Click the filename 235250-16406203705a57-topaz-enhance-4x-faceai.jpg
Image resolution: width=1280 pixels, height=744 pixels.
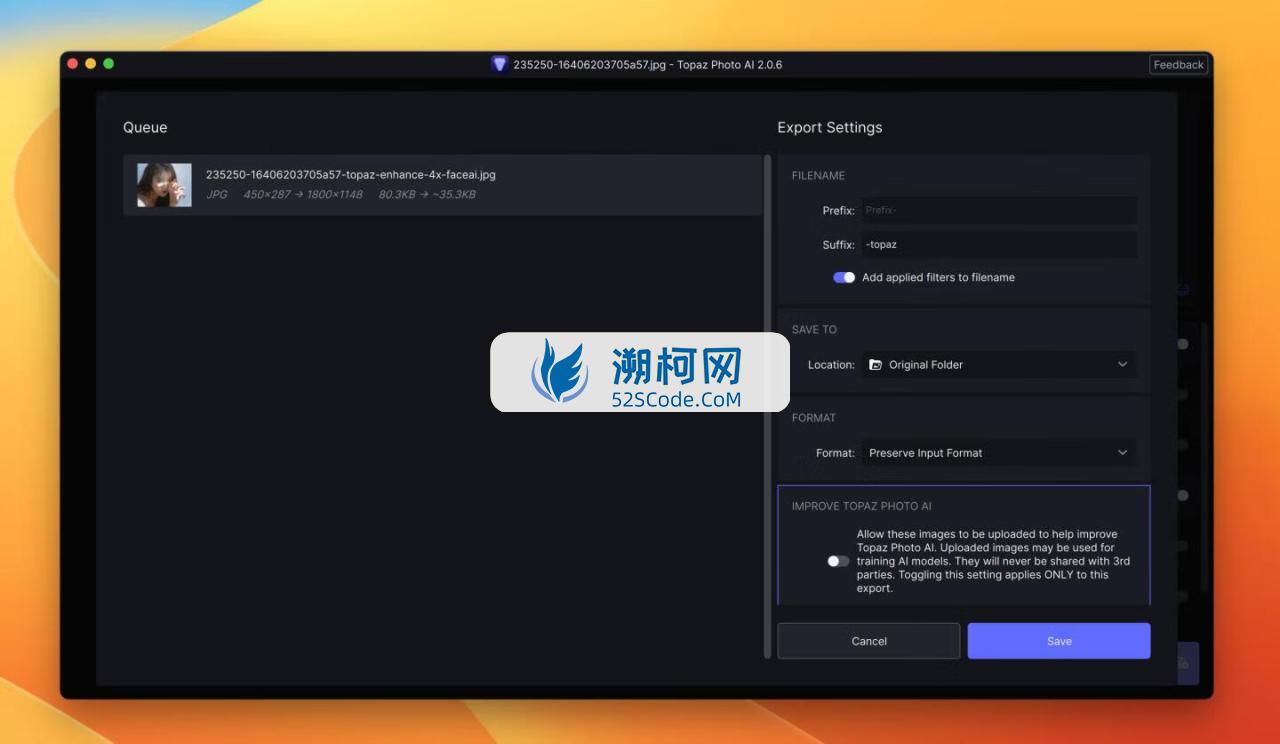pos(351,174)
